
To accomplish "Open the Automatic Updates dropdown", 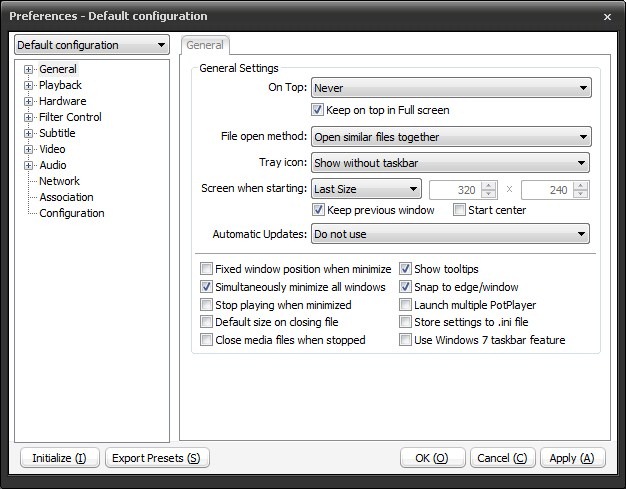I will pyautogui.click(x=450, y=234).
